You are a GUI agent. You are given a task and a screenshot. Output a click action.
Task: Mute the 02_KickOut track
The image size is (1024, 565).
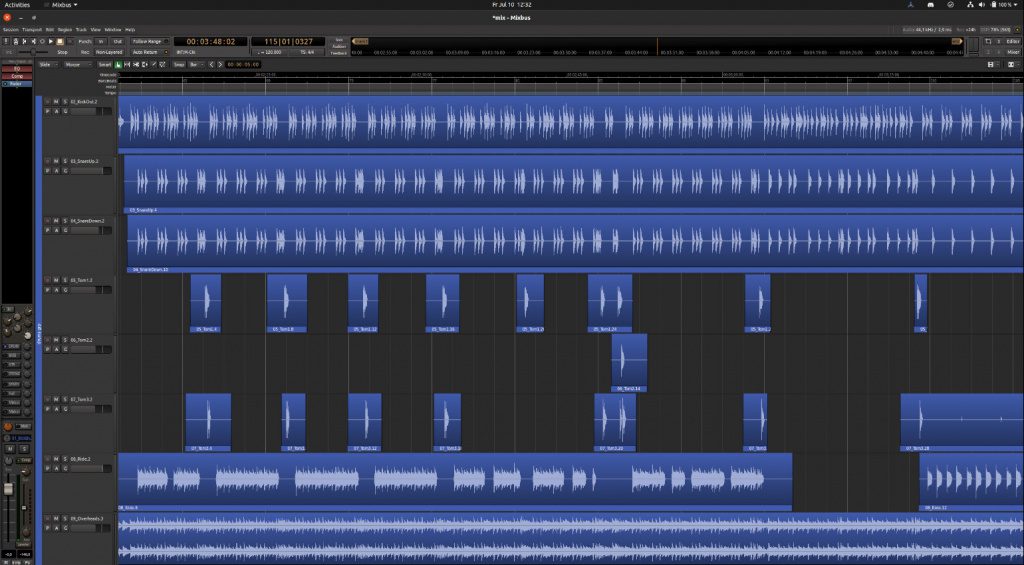tap(56, 102)
